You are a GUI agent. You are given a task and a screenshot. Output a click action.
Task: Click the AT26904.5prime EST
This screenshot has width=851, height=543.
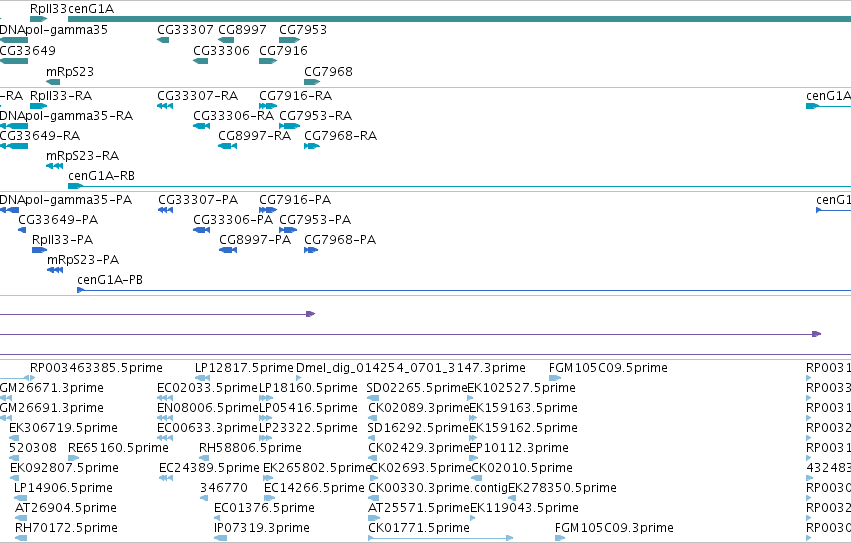click(x=21, y=519)
